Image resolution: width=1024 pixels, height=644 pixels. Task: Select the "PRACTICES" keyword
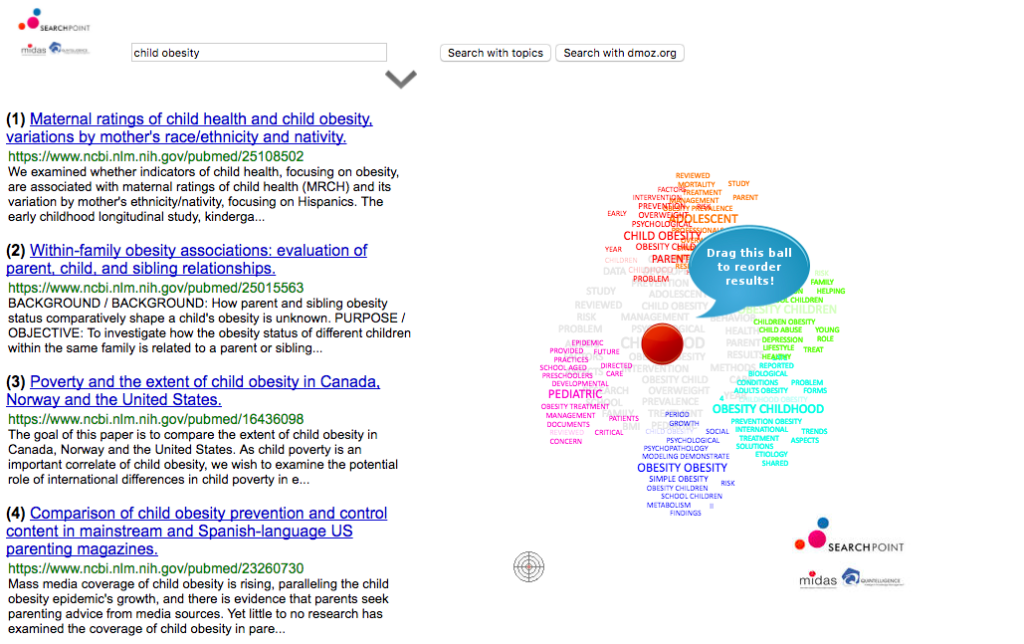(571, 359)
